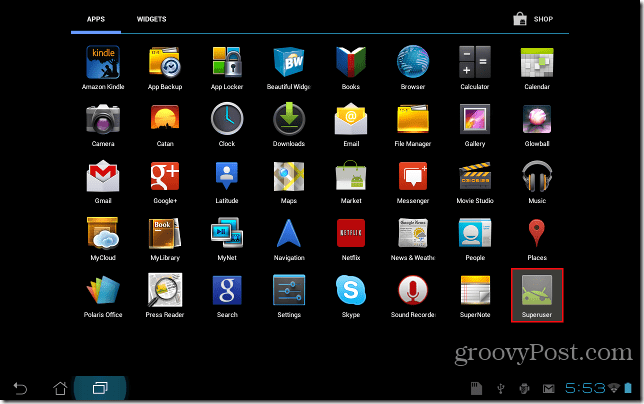
Task: Launch the MyLibrary app
Action: tap(165, 239)
